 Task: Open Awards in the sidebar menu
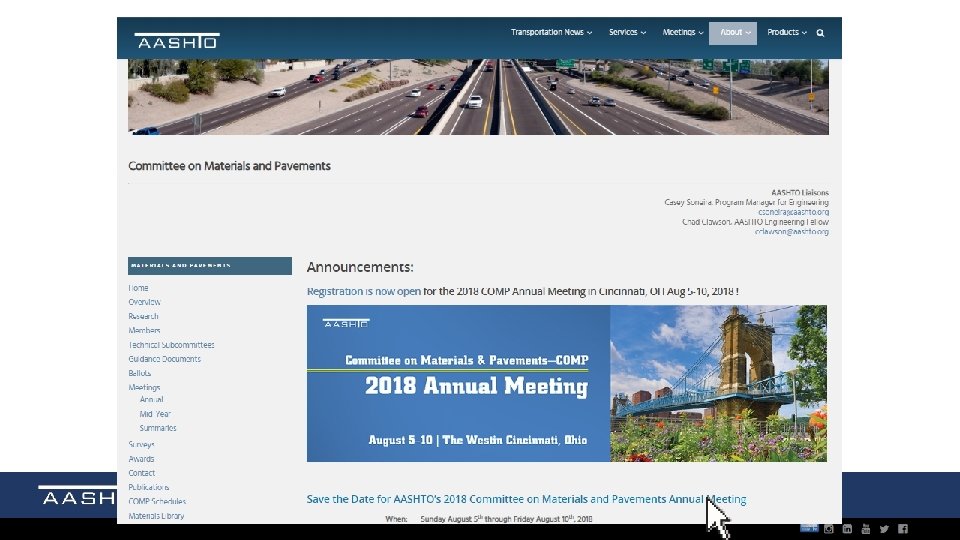click(141, 459)
